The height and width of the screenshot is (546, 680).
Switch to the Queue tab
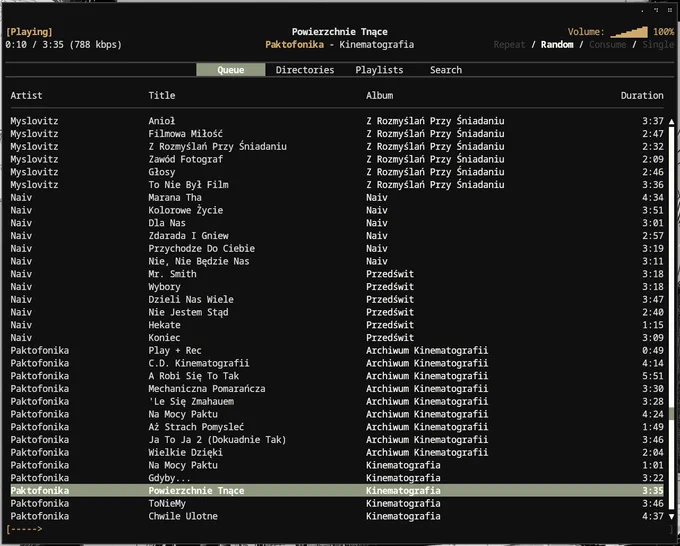tap(231, 70)
